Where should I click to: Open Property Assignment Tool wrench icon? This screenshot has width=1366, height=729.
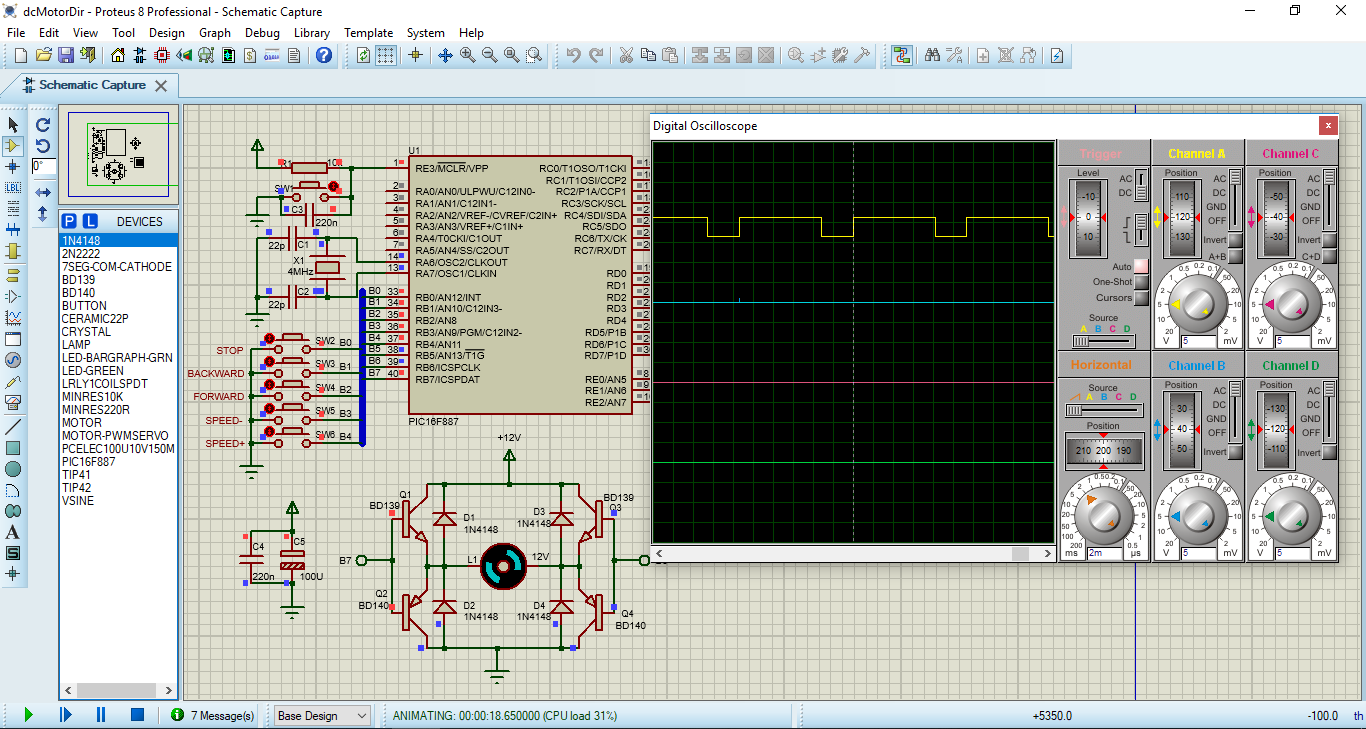pos(954,55)
